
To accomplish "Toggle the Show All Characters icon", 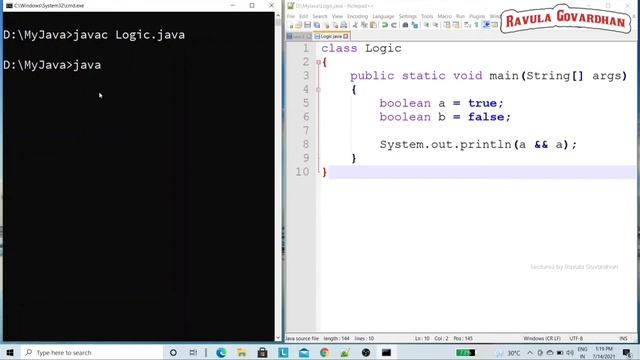I will pos(476,25).
